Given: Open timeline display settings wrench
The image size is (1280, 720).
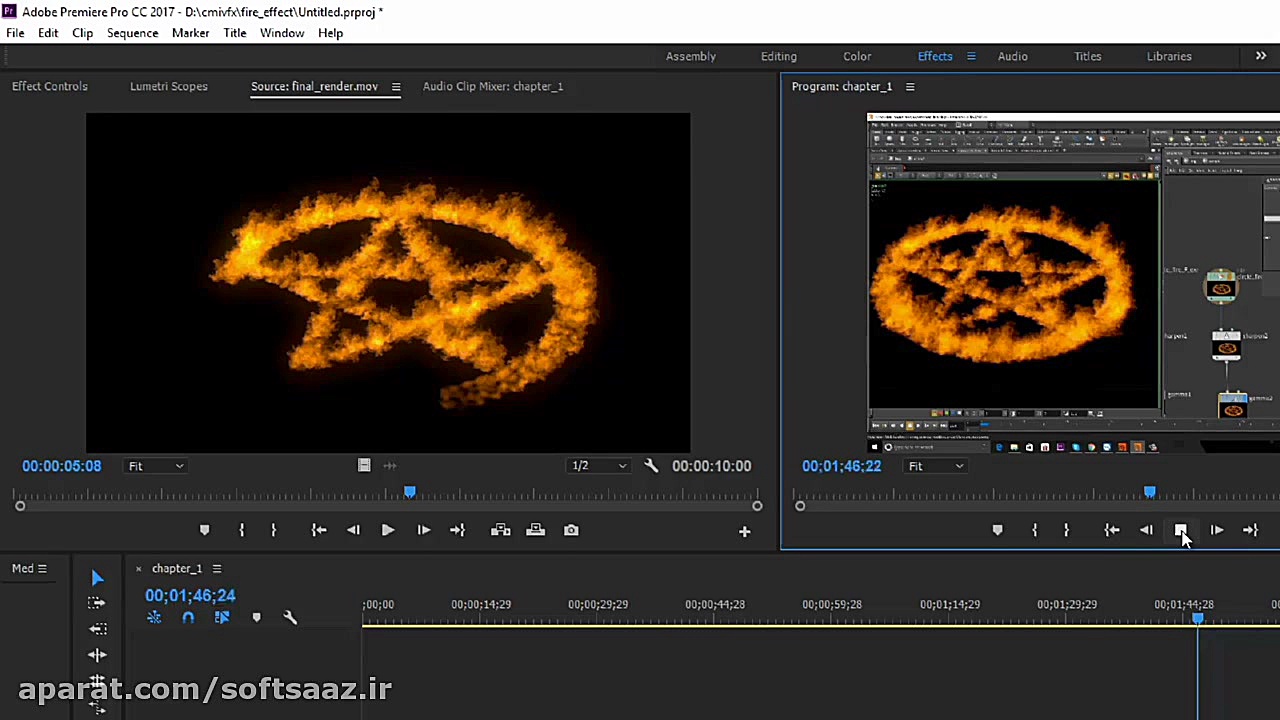Looking at the screenshot, I should click(x=290, y=618).
